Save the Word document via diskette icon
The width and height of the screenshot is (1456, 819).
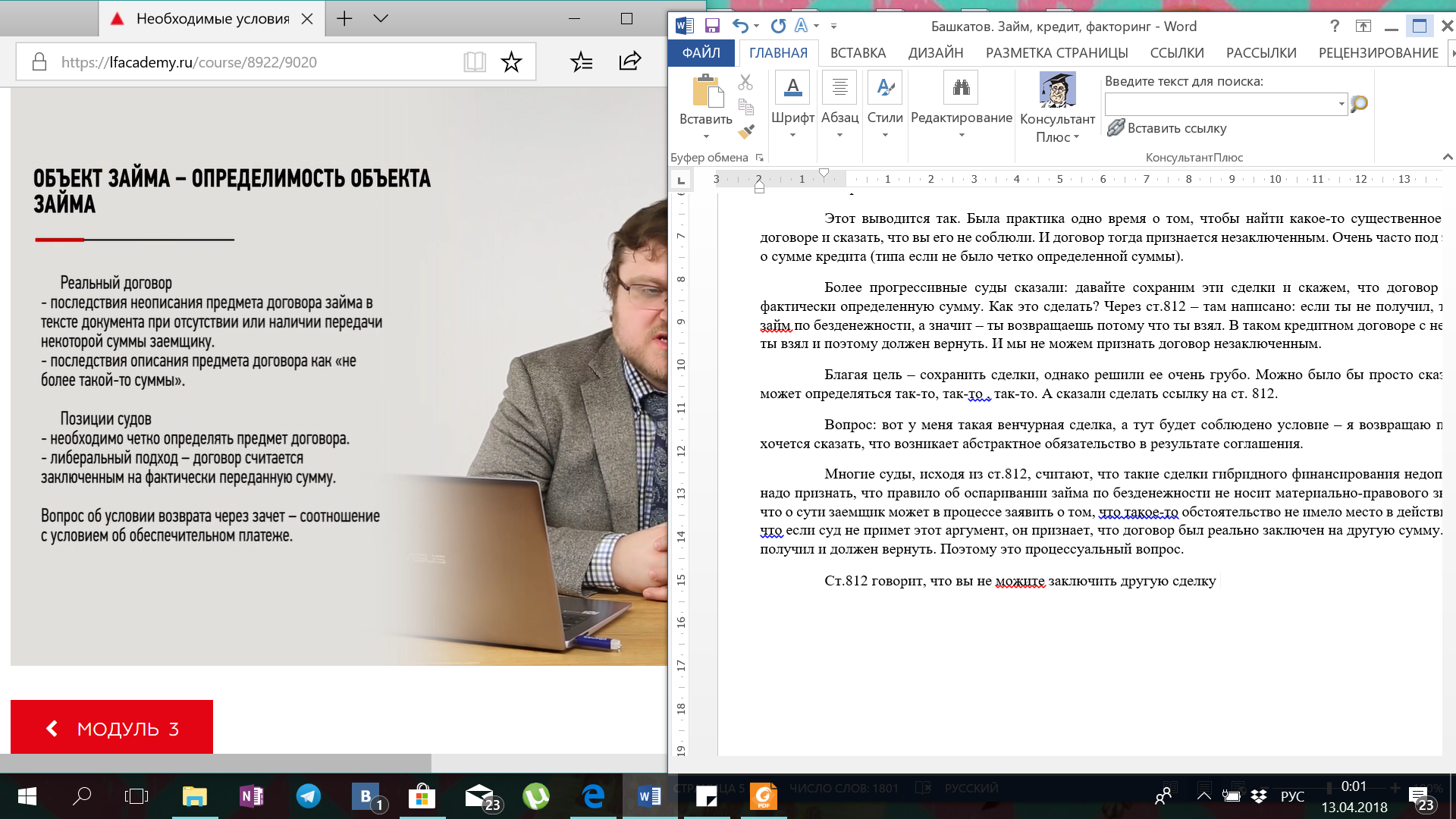(x=711, y=26)
